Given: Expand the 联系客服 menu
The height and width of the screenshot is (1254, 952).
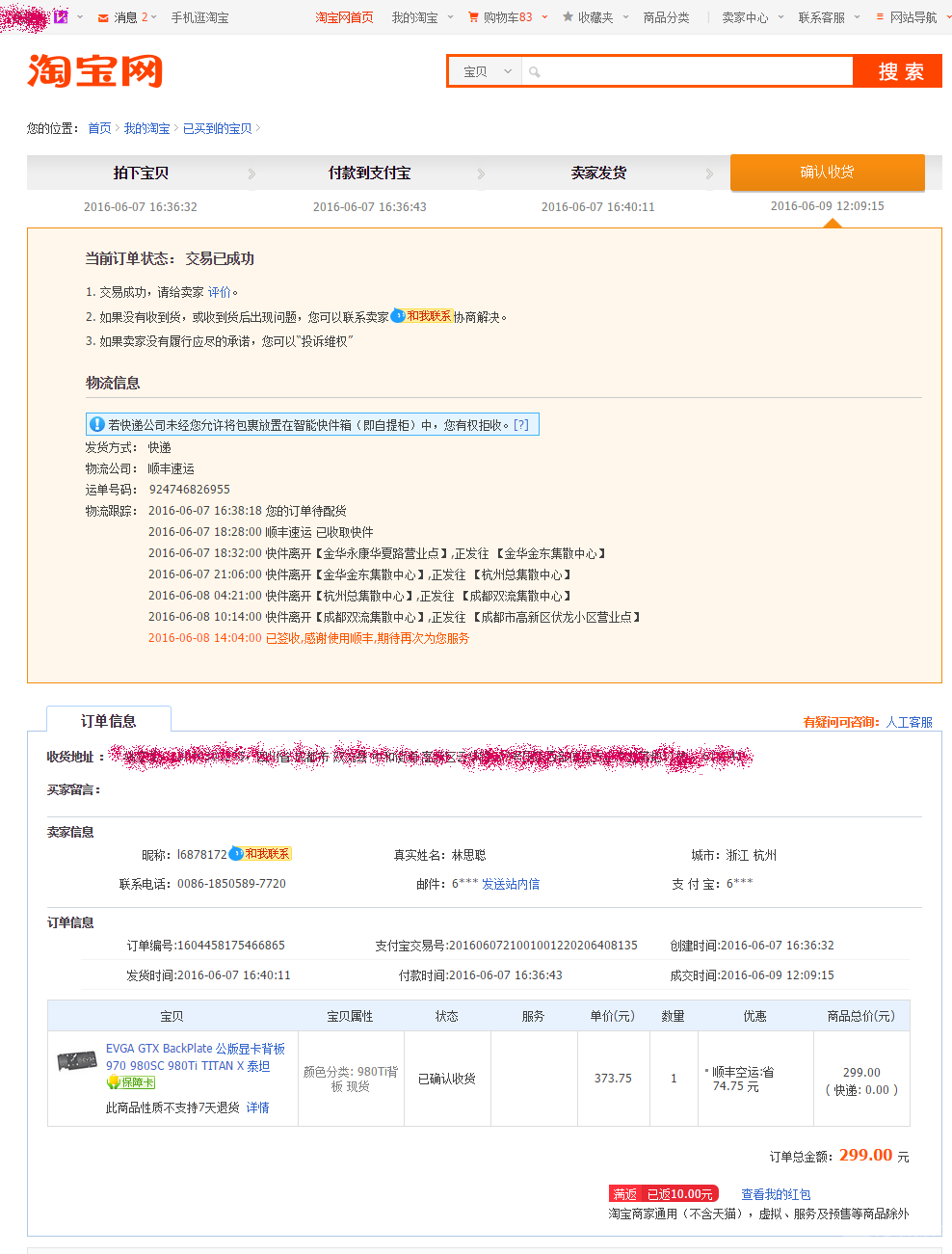Looking at the screenshot, I should [829, 17].
